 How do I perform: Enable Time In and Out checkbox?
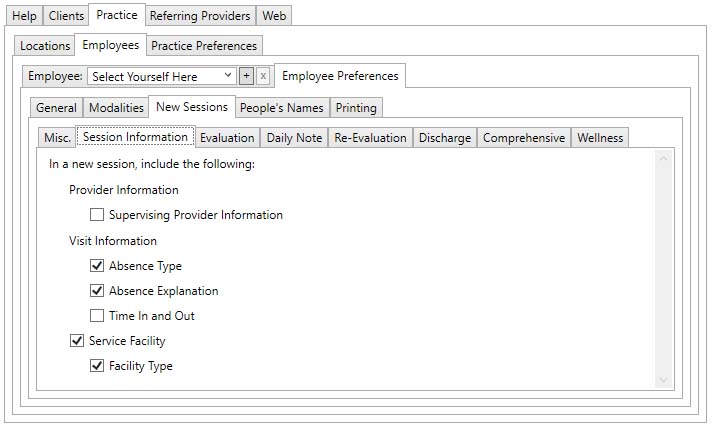click(x=97, y=316)
